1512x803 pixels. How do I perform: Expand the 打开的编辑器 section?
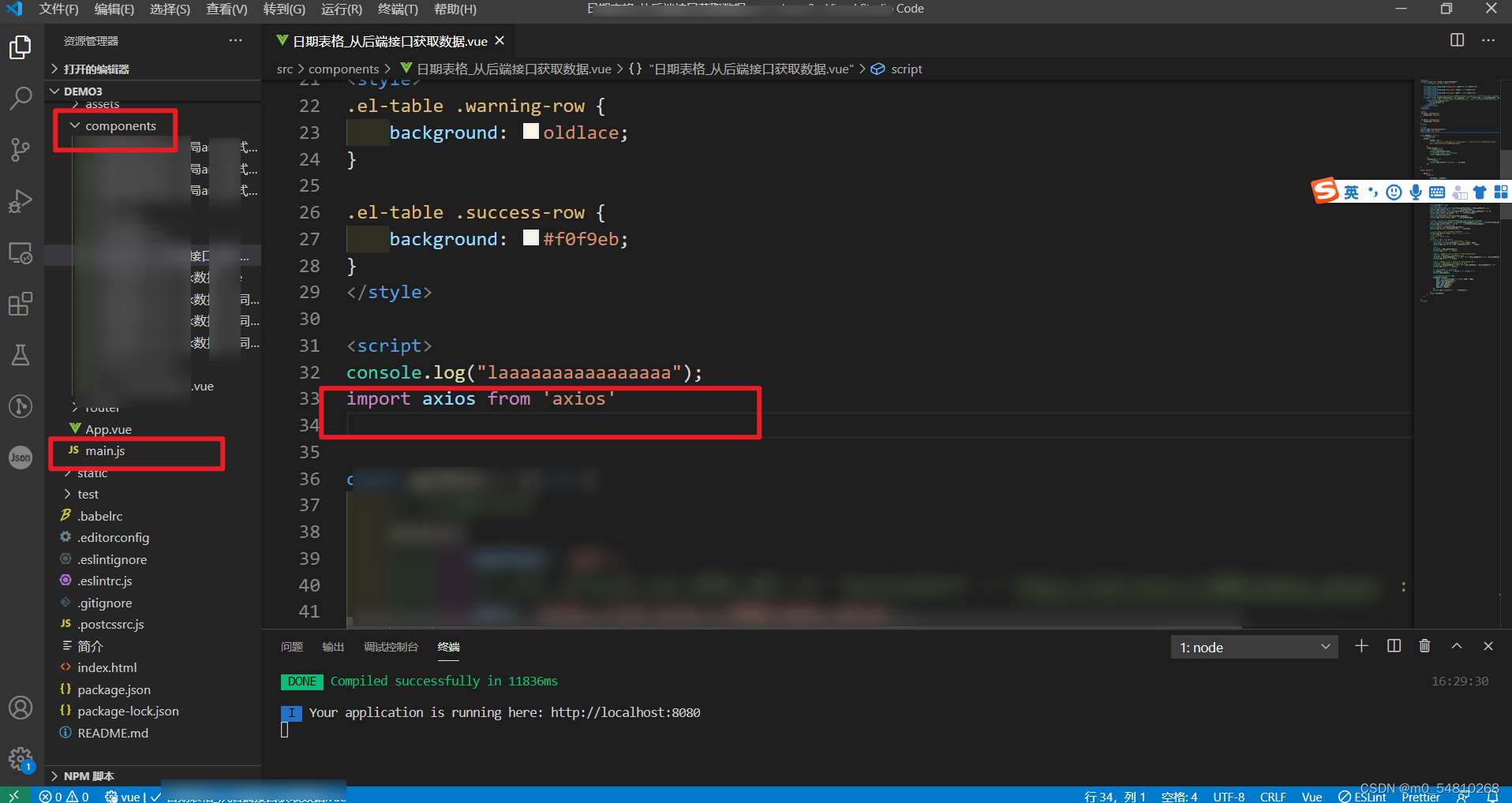[x=153, y=69]
